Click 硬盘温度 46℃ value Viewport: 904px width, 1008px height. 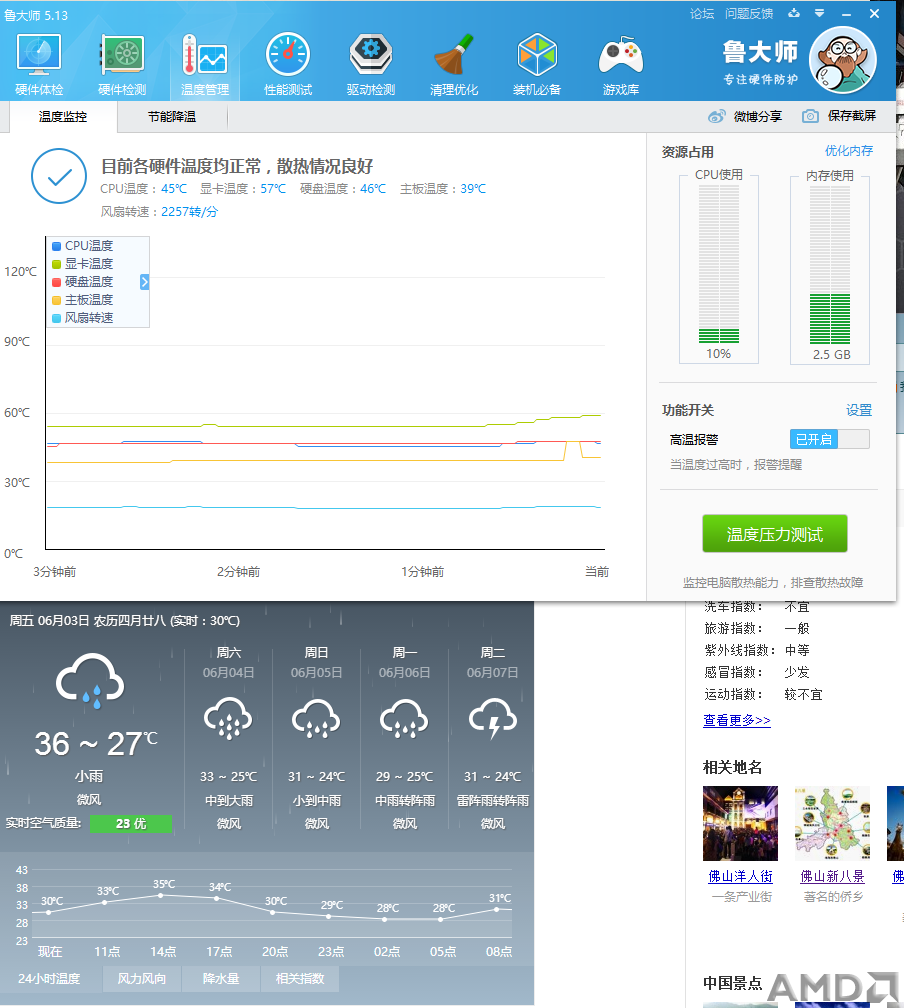point(373,188)
